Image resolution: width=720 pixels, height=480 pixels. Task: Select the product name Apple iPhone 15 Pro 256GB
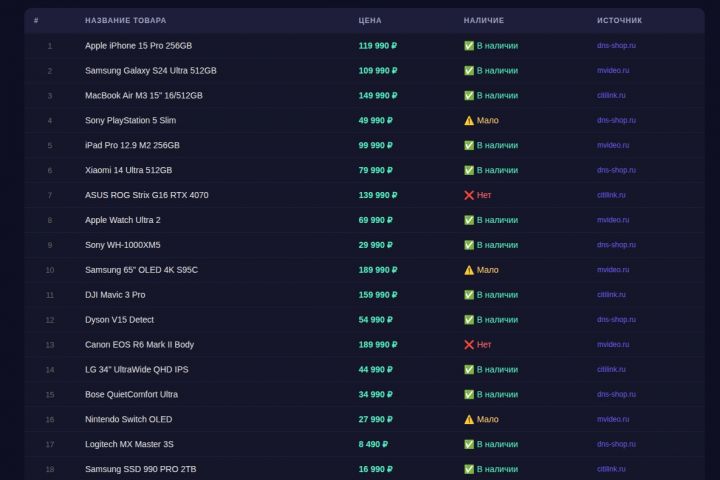click(138, 45)
